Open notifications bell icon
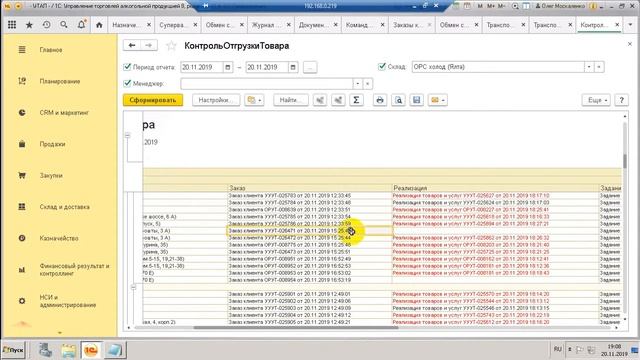 (81, 25)
